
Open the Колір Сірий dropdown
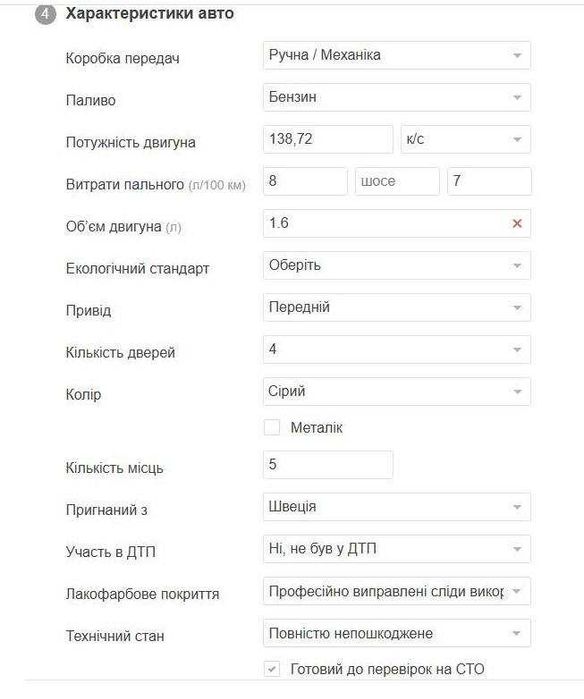click(x=397, y=391)
